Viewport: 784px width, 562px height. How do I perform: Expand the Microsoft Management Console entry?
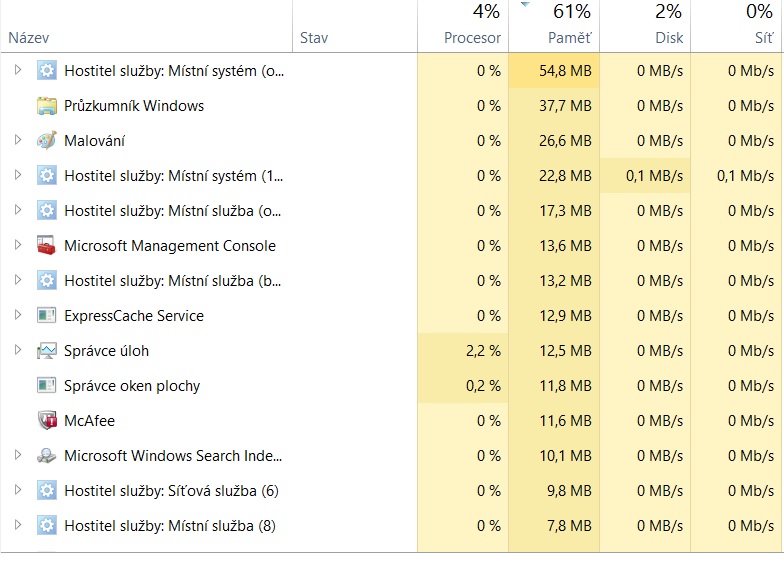coord(17,246)
